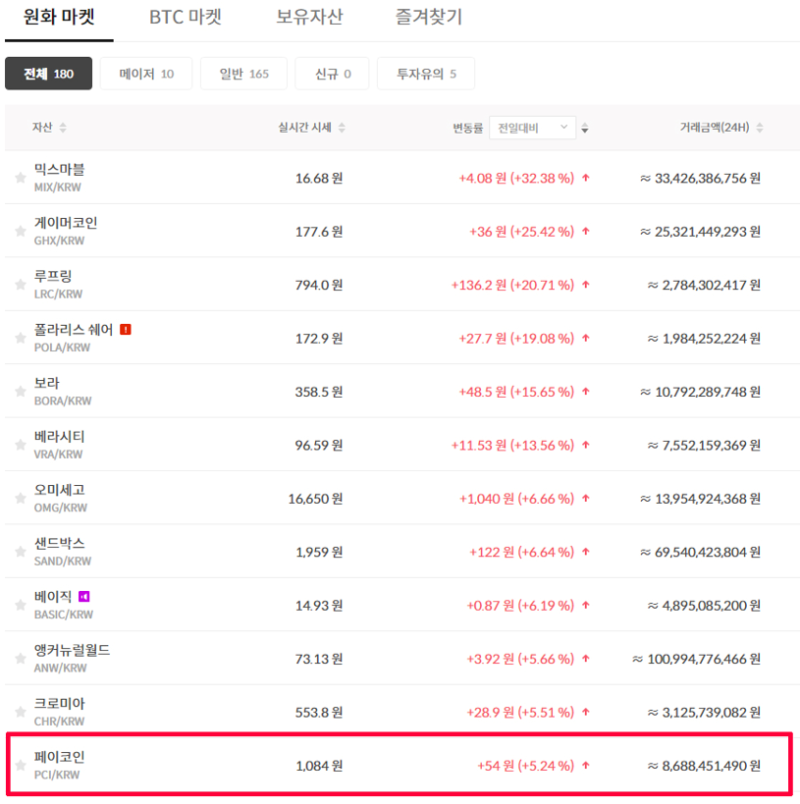Switch to BTC 마켓 tab
The width and height of the screenshot is (800, 804).
tap(185, 17)
